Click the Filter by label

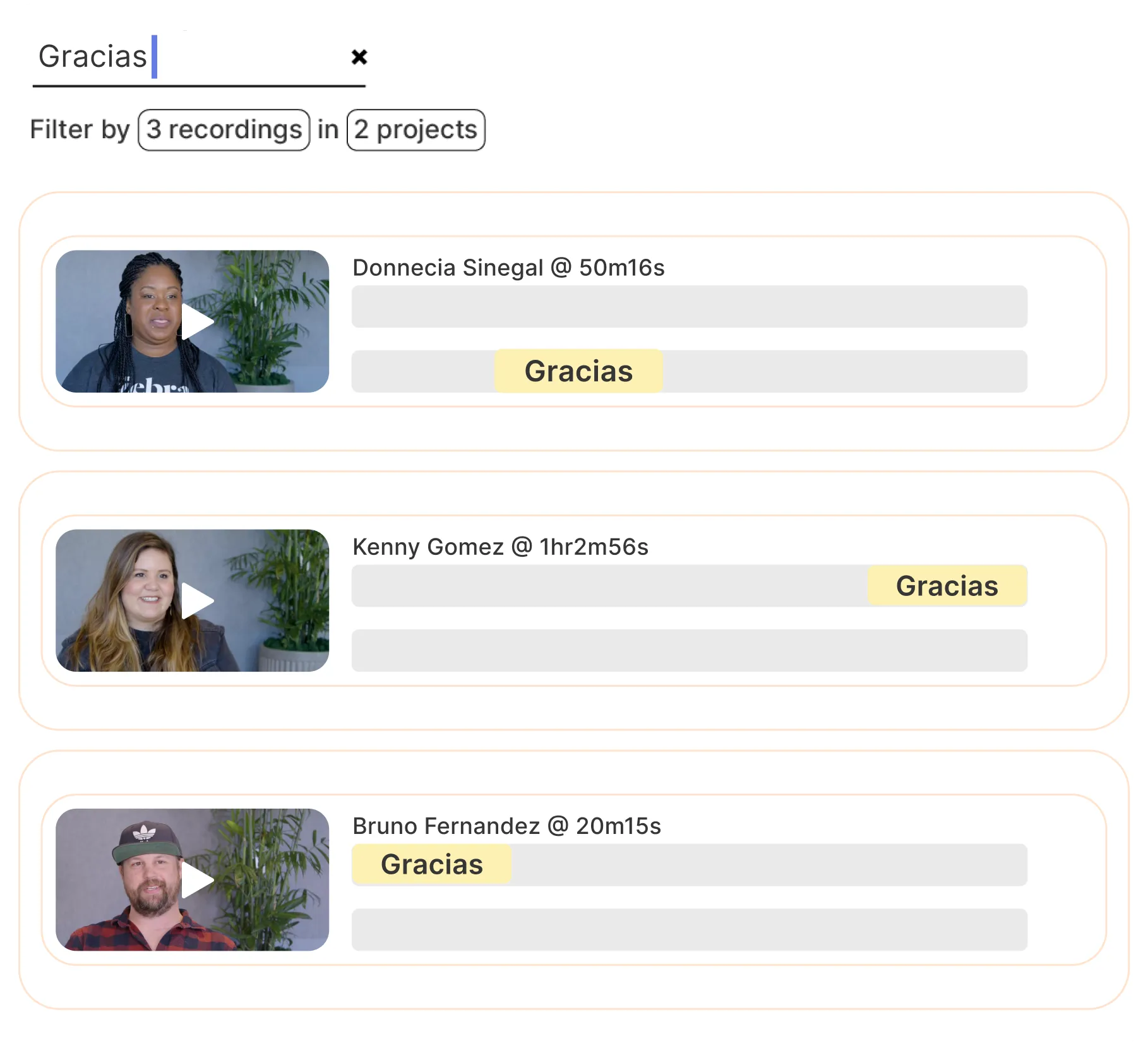[80, 129]
